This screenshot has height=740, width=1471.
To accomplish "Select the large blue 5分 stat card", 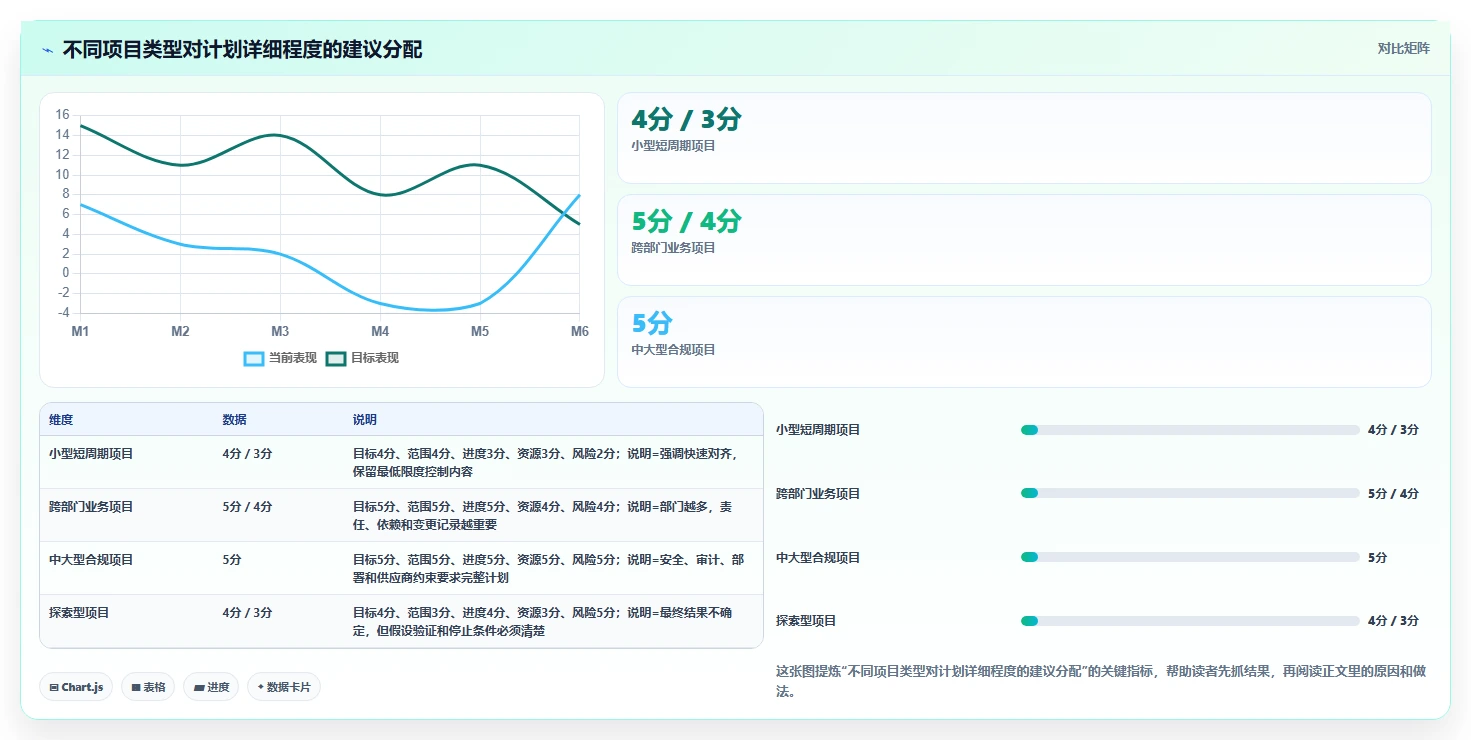I will tap(1024, 342).
